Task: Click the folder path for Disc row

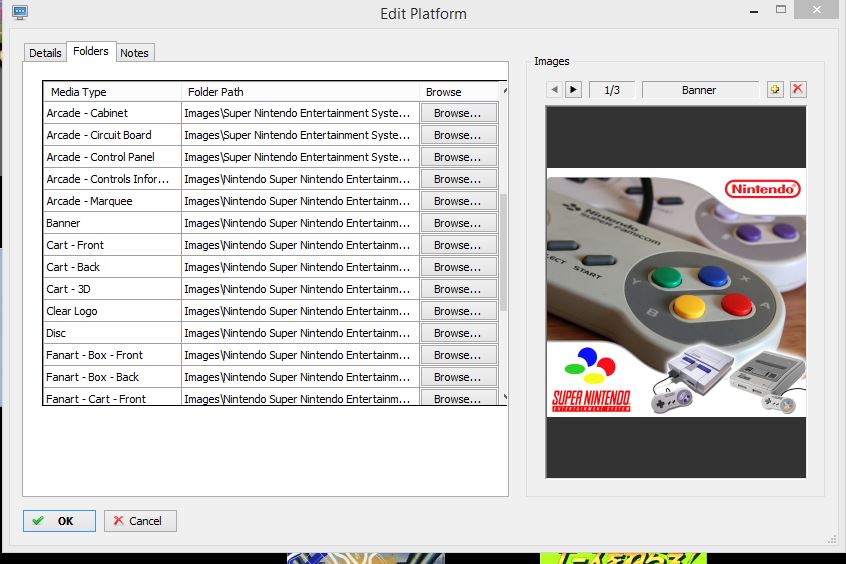Action: point(301,333)
